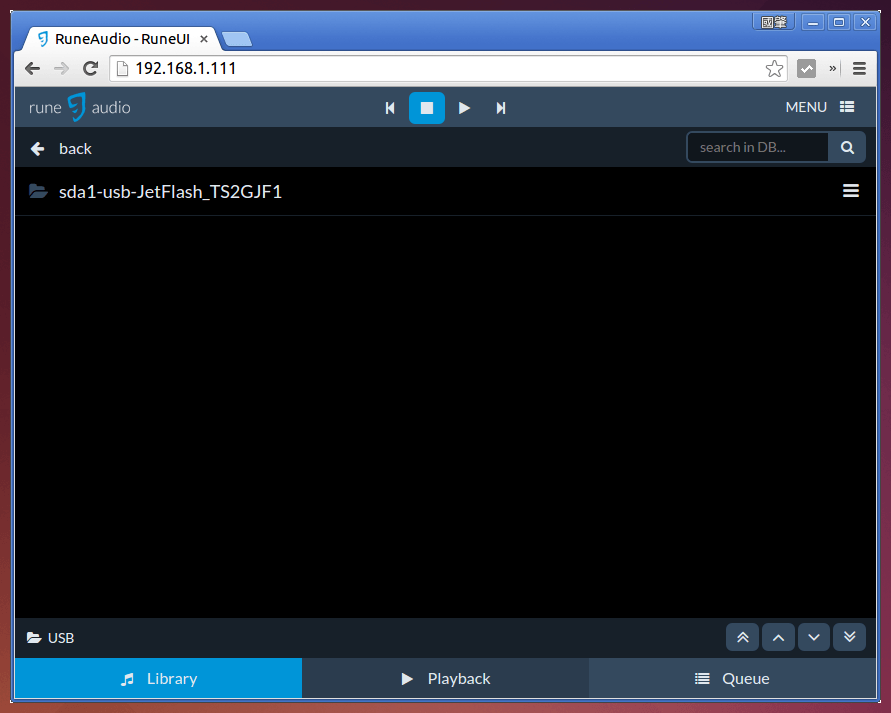Jump to the bottom of list

pyautogui.click(x=849, y=637)
